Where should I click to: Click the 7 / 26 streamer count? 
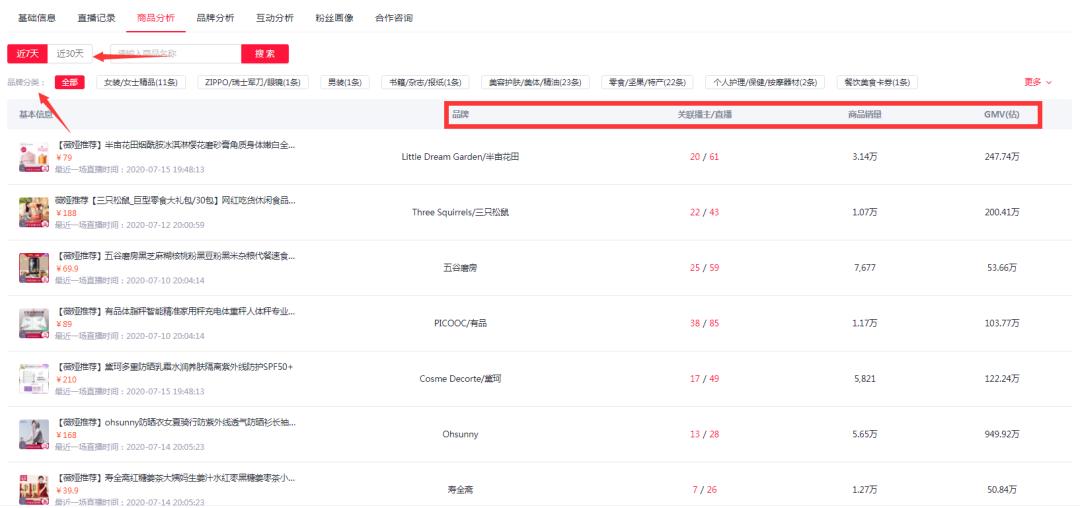tap(704, 491)
